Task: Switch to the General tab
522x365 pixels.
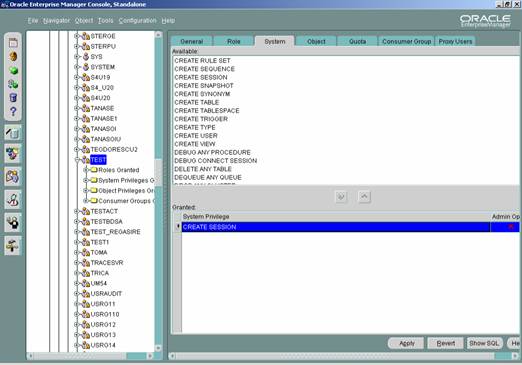Action: pos(192,41)
